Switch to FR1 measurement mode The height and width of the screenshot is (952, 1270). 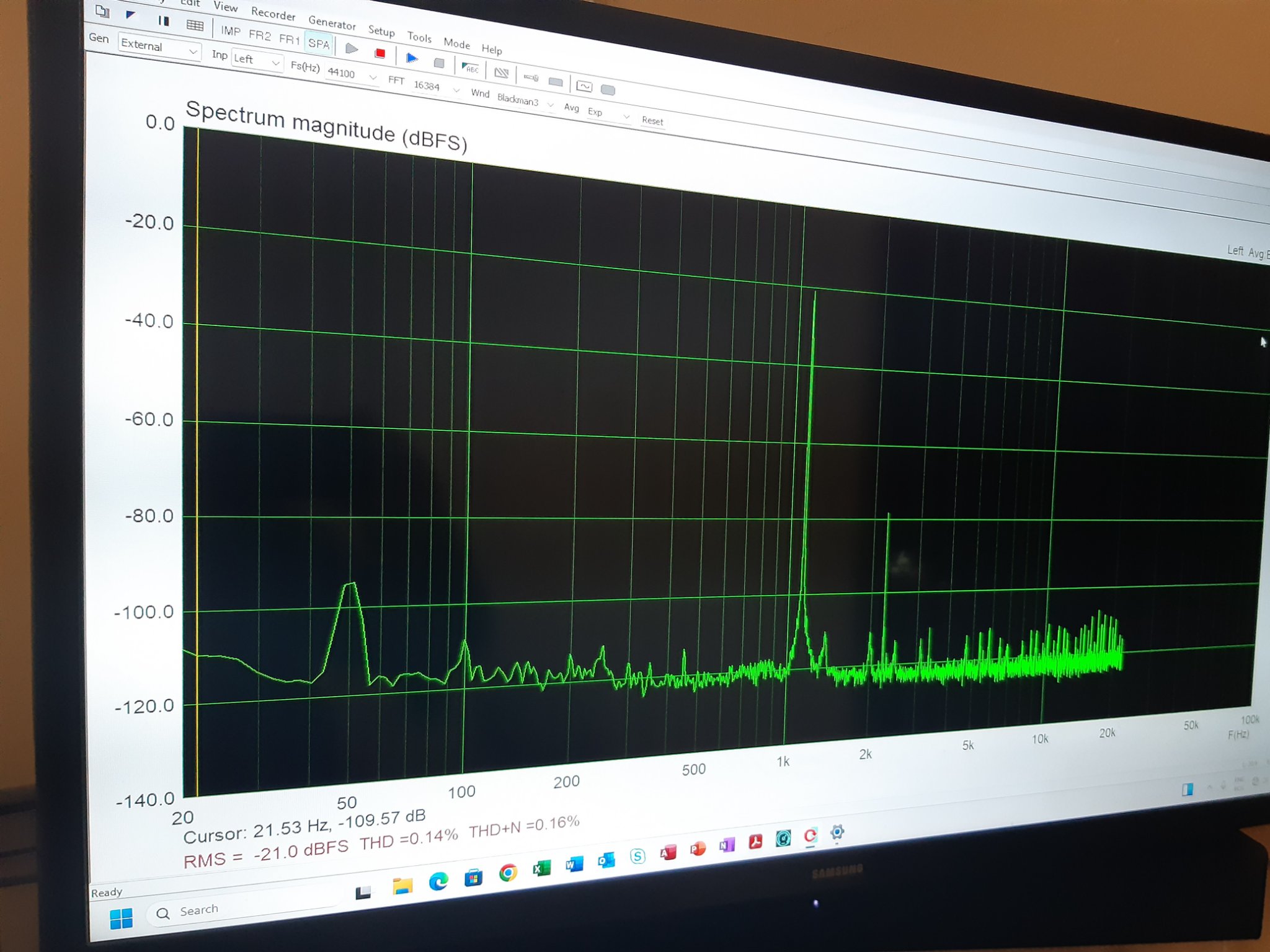[x=290, y=40]
